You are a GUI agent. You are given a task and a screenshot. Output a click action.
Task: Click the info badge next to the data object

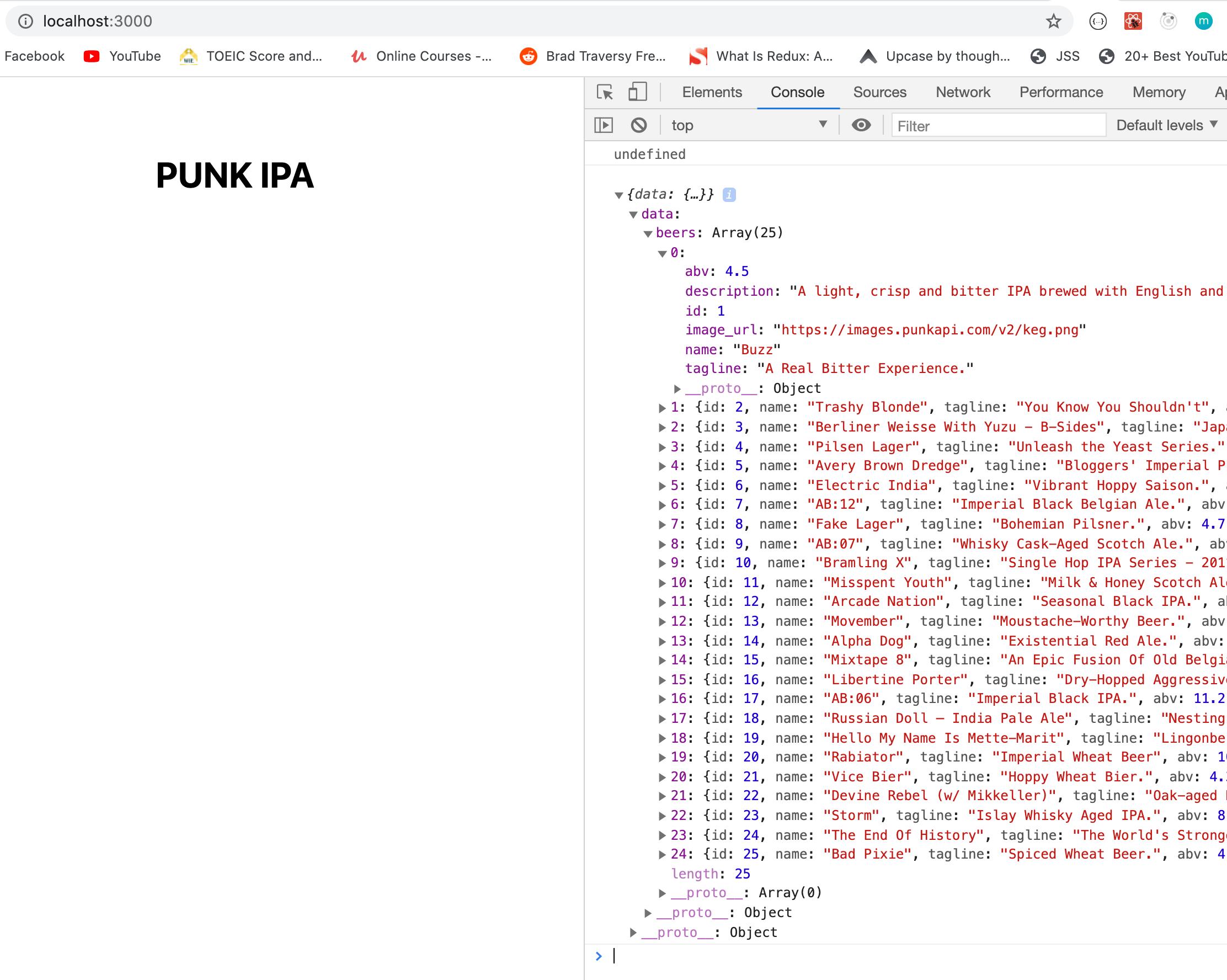(729, 195)
